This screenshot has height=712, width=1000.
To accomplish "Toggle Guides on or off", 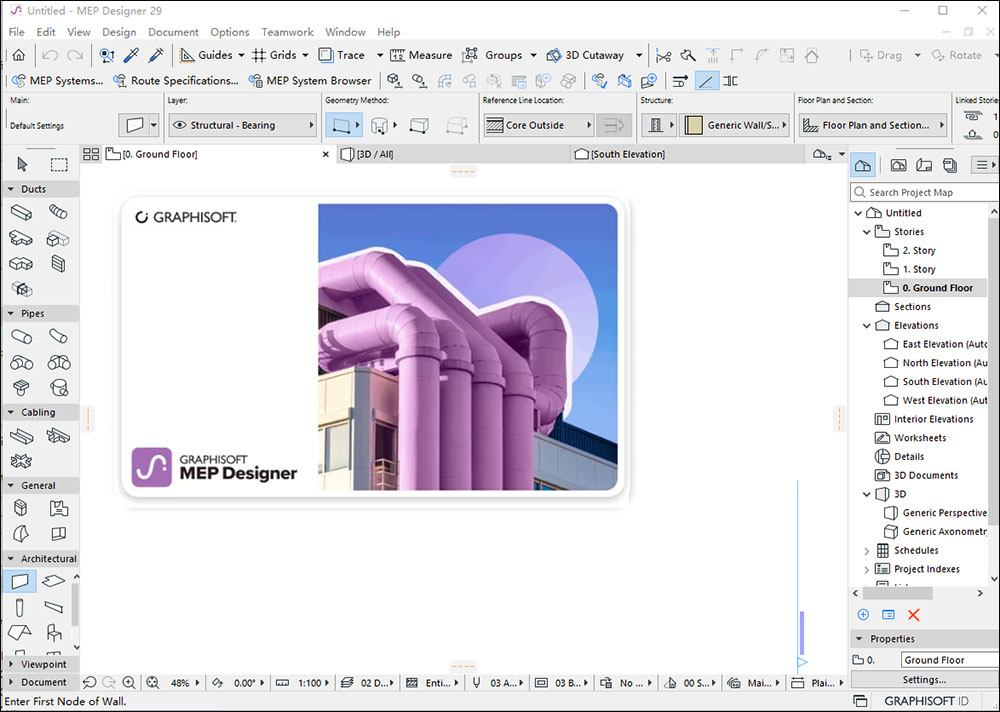I will 205,55.
